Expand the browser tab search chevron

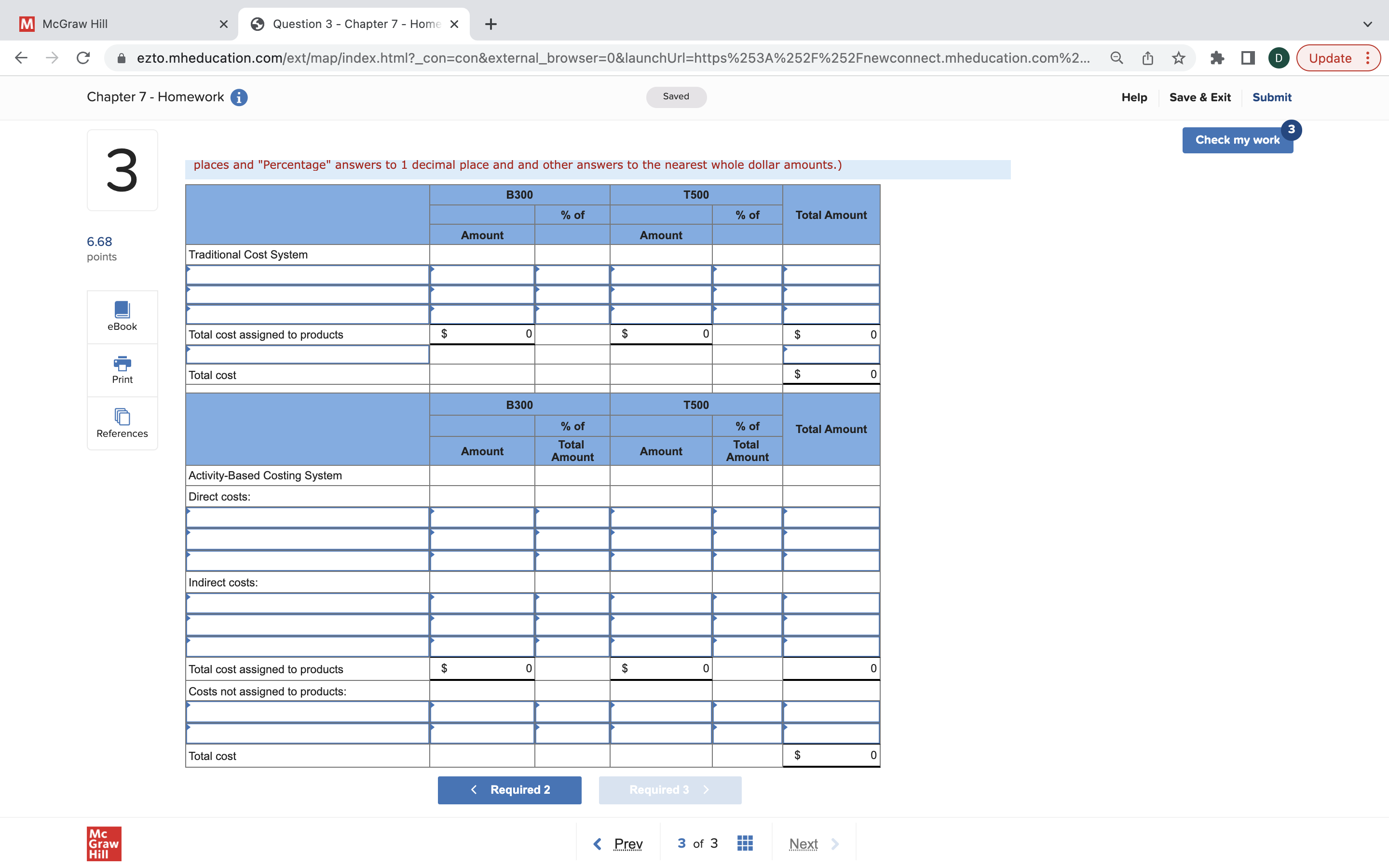tap(1368, 24)
